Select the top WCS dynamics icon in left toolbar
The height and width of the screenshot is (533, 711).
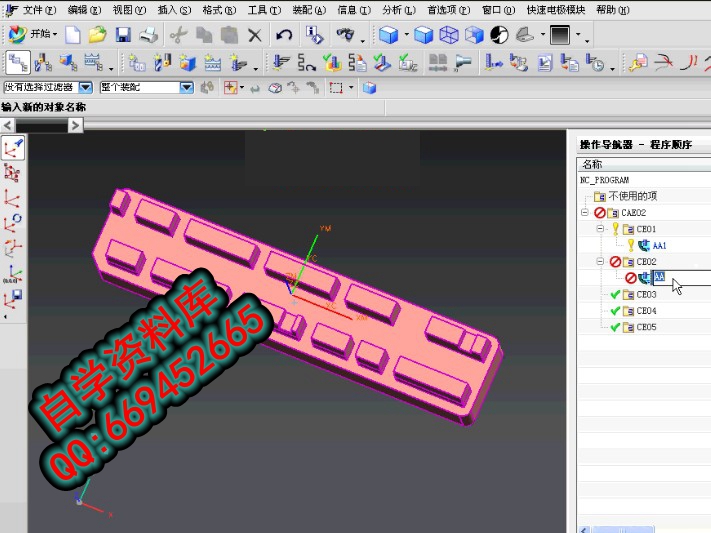tap(13, 148)
